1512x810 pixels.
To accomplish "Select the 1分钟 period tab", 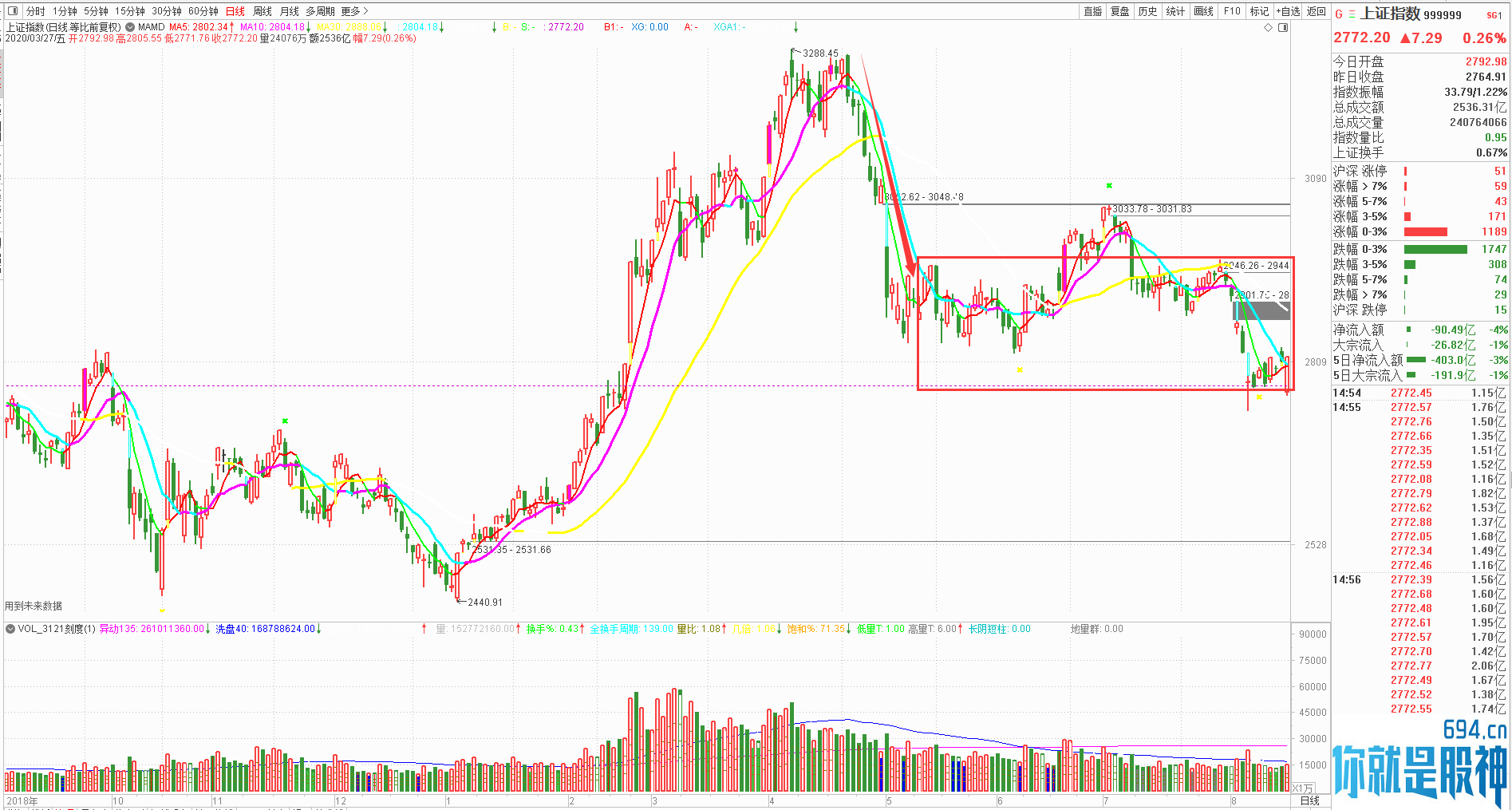I will click(65, 11).
